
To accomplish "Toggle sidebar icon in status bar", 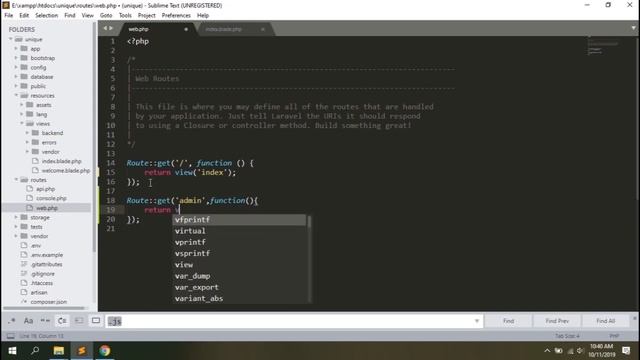I will [x=11, y=336].
